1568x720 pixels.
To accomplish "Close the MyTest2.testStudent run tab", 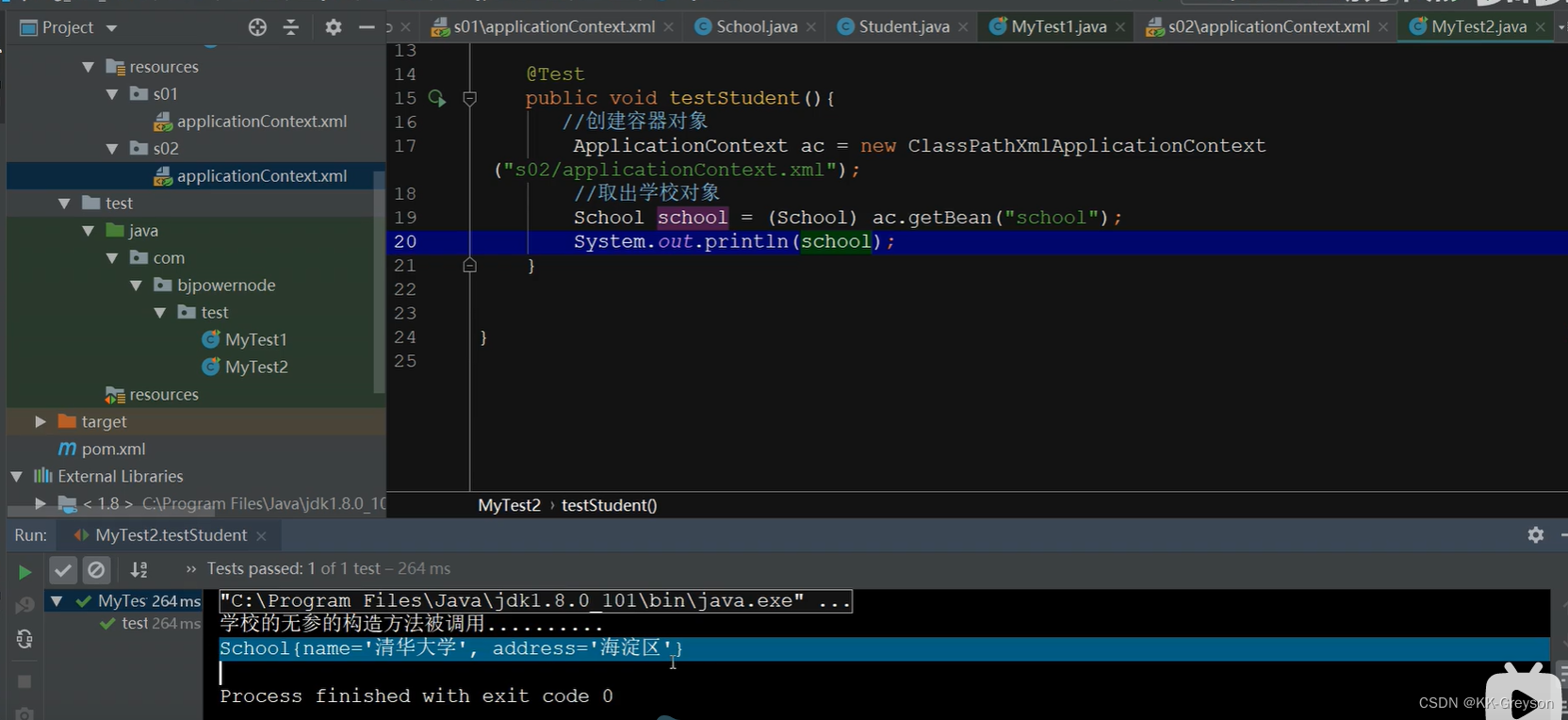I will point(261,535).
